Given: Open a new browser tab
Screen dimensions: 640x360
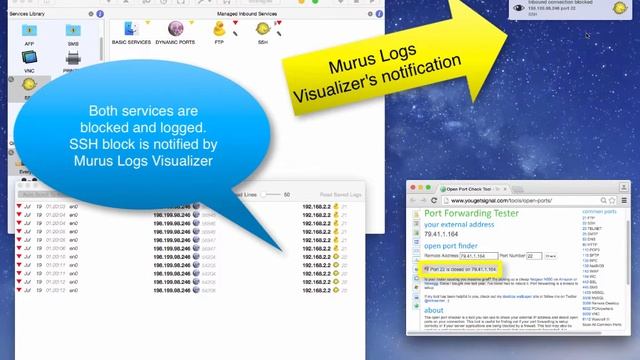Looking at the screenshot, I should click(x=517, y=189).
